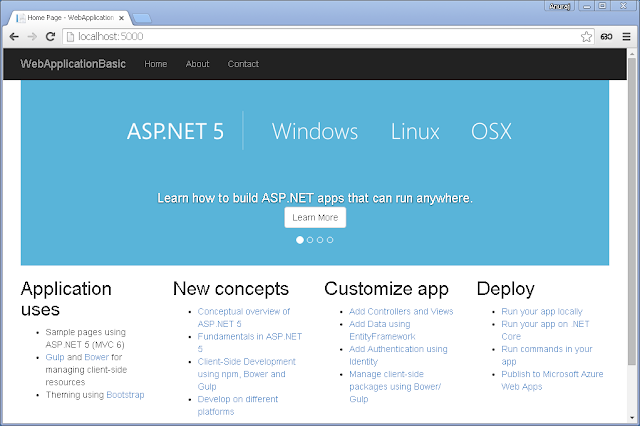This screenshot has height=426, width=640.
Task: Minimize the browser window
Action: point(587,6)
